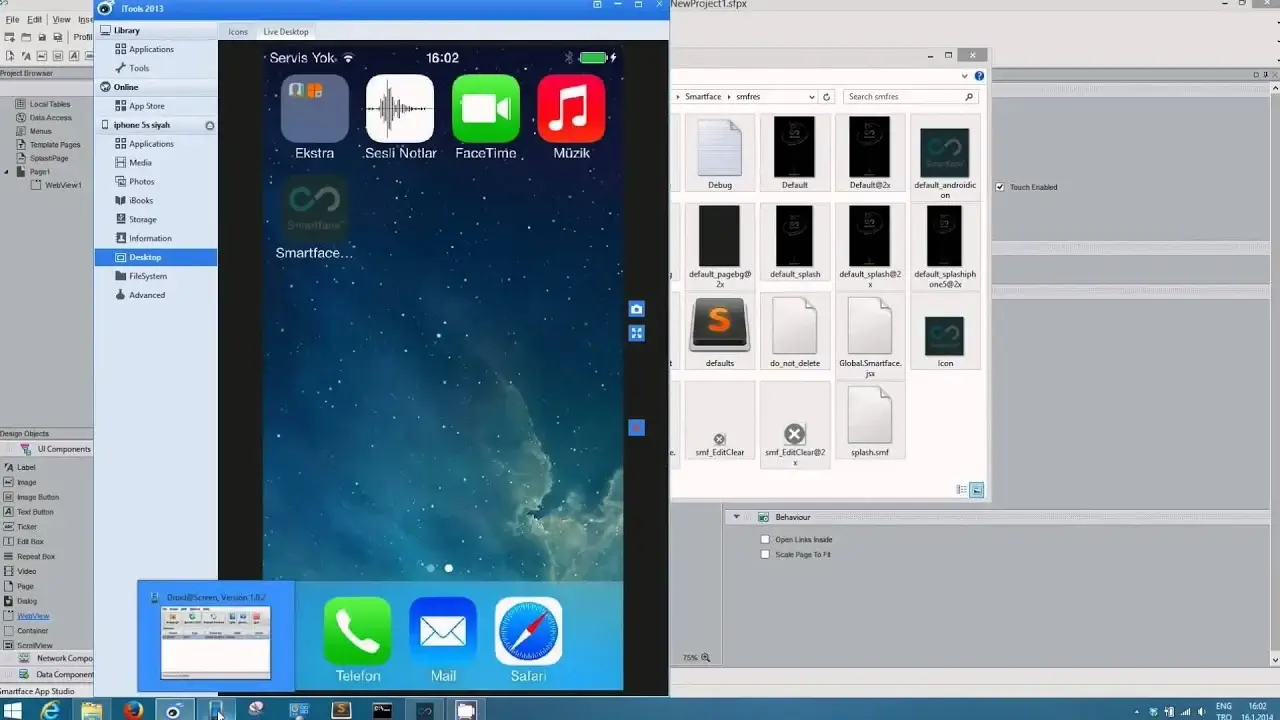The height and width of the screenshot is (720, 1280).
Task: Click the fullscreen icon next to the device view
Action: 637,332
